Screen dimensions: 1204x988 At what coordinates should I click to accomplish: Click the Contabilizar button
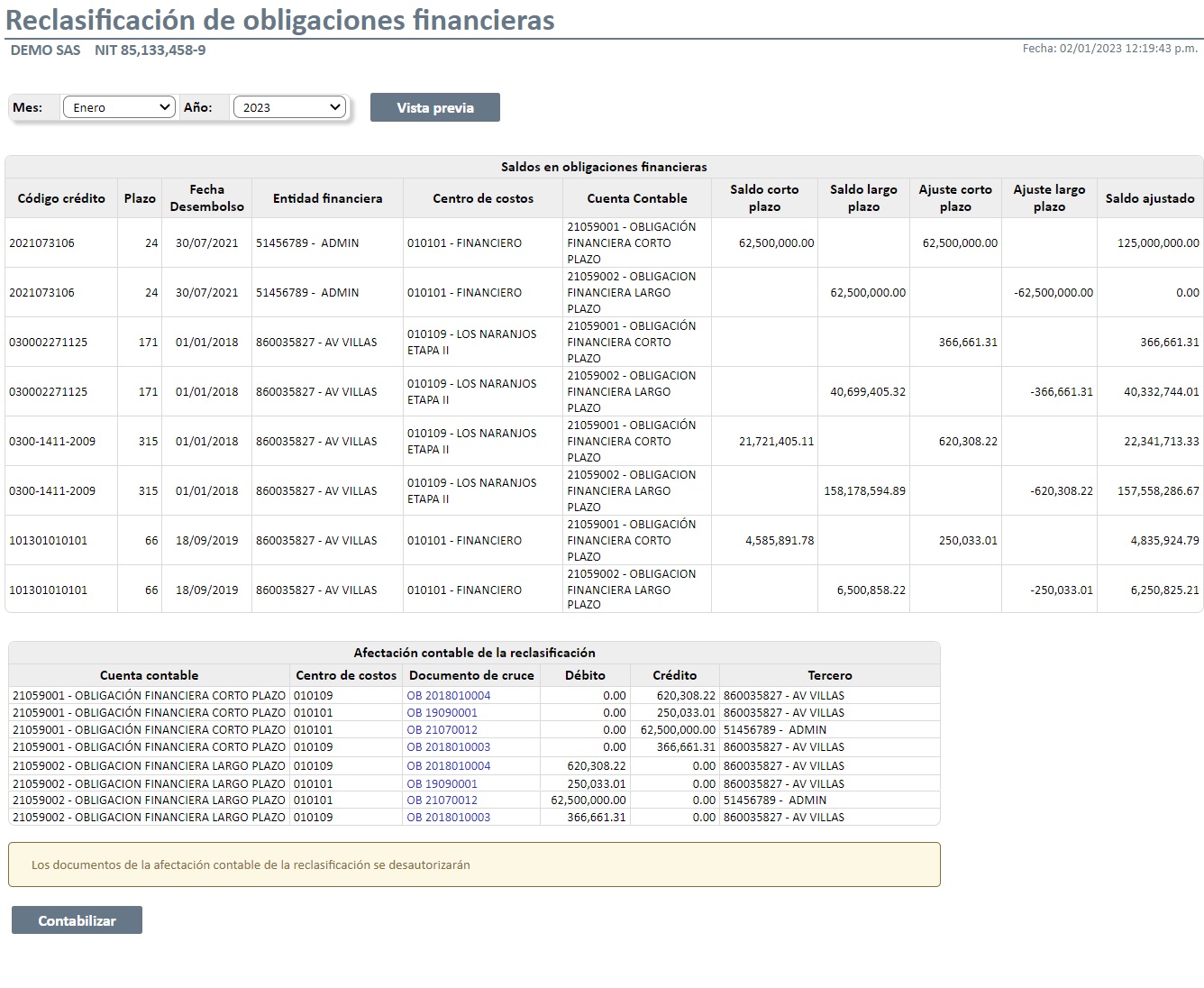click(77, 920)
